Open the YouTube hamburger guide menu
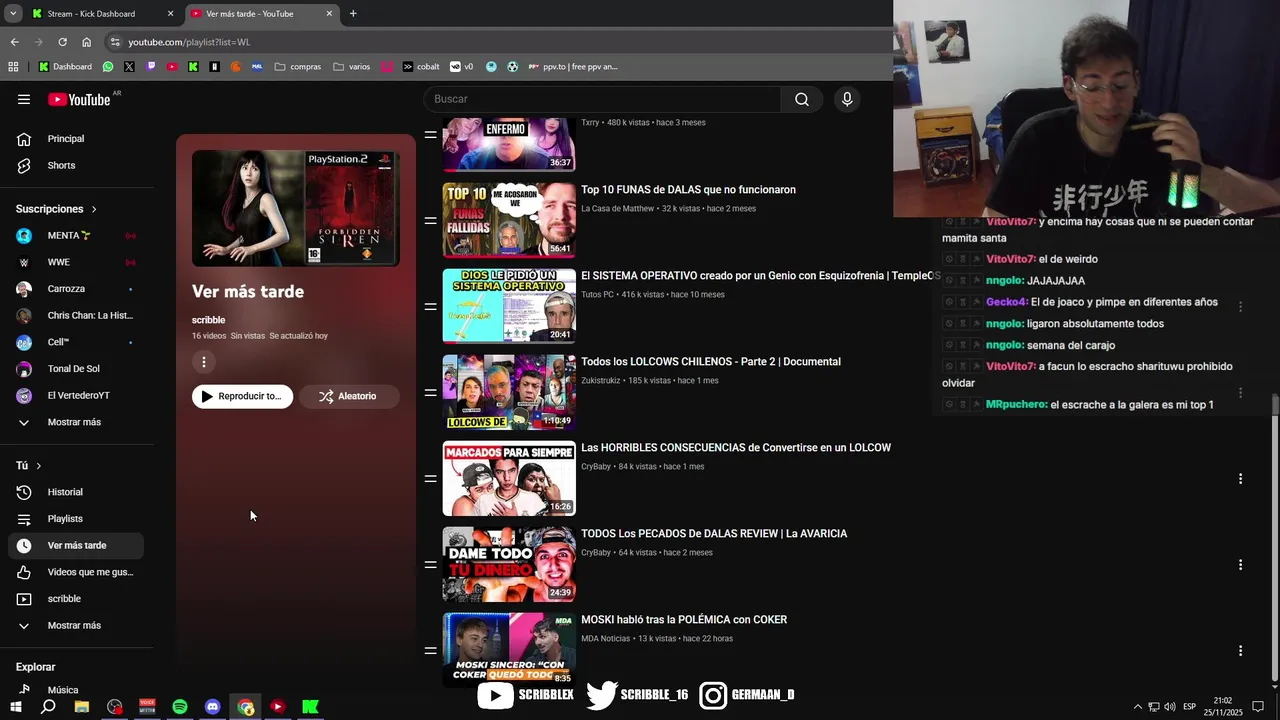The height and width of the screenshot is (720, 1280). click(24, 99)
